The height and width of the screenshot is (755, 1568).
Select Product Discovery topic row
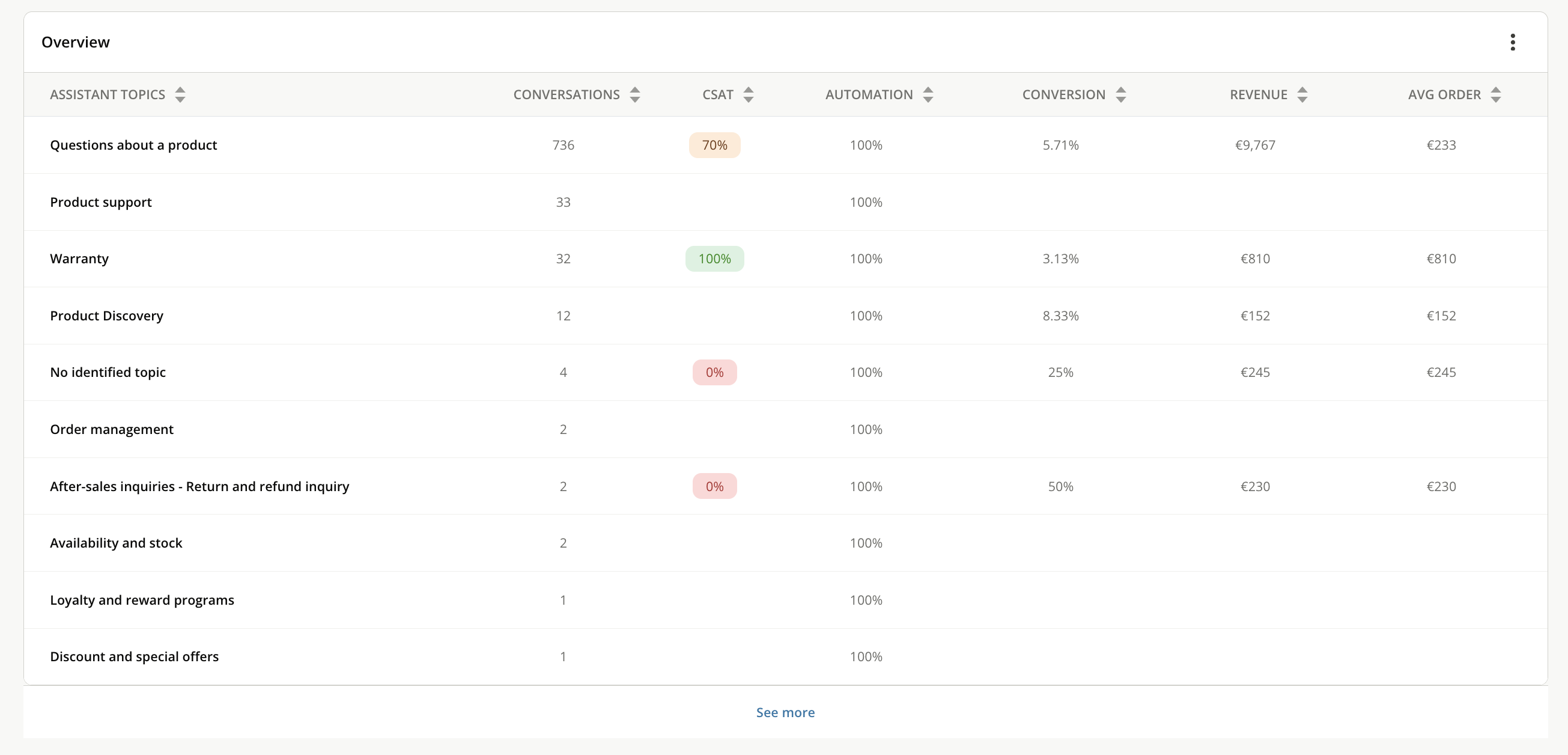tap(106, 316)
